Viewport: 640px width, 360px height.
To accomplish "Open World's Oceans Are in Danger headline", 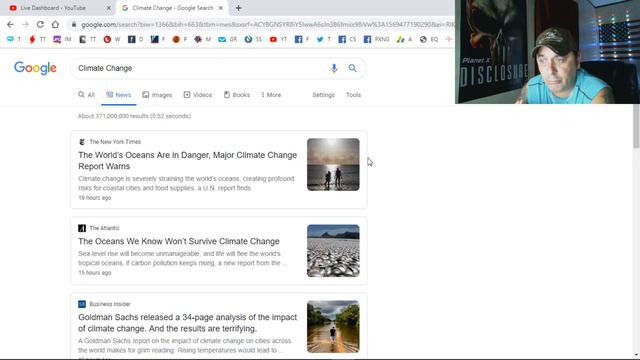I will (188, 160).
